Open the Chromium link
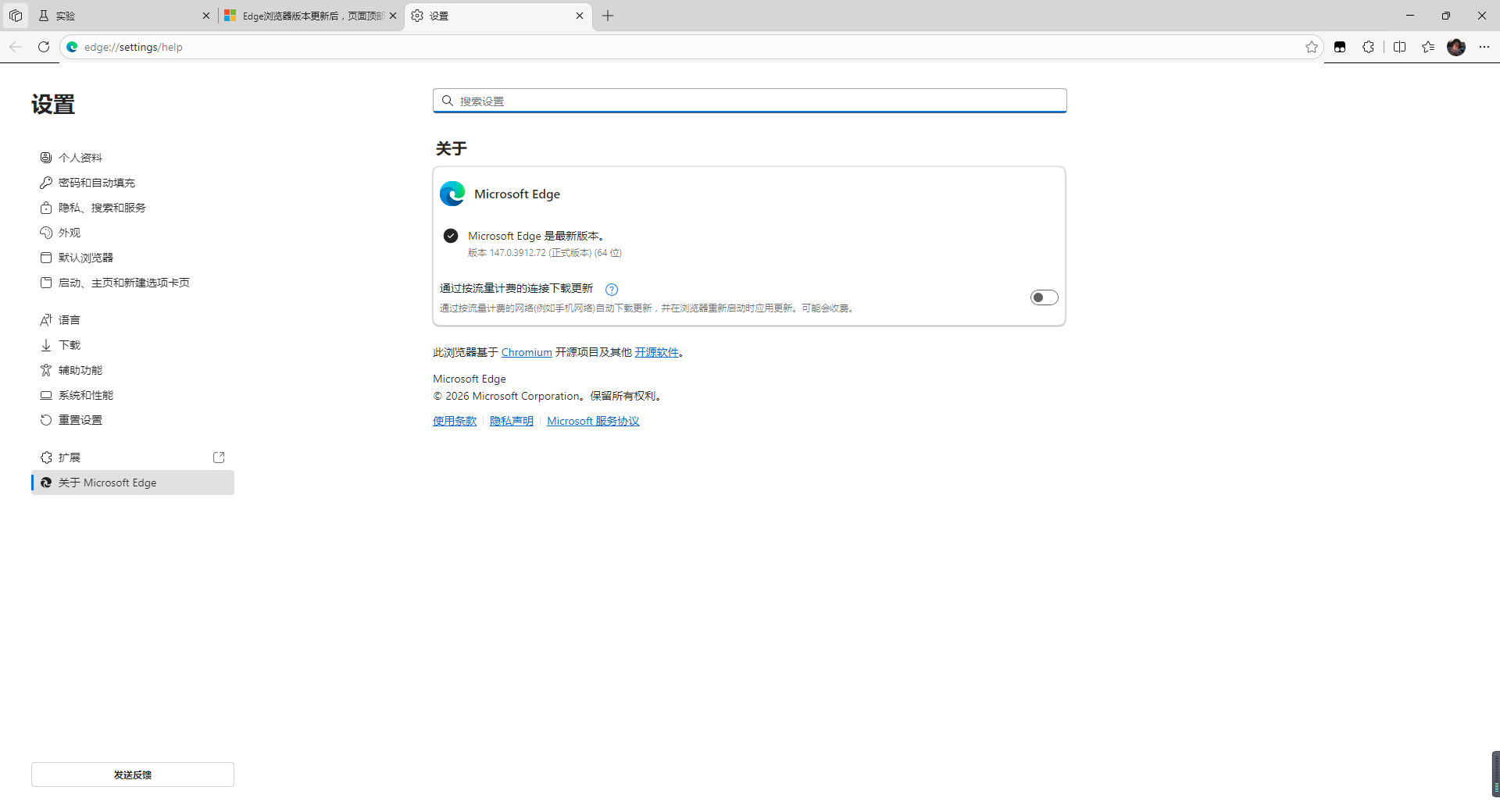This screenshot has height=812, width=1500. pos(527,353)
